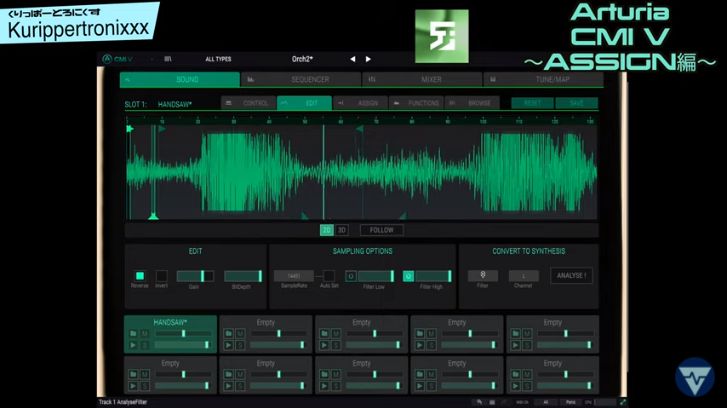The image size is (727, 408).
Task: Click the RESET button
Action: coord(532,103)
